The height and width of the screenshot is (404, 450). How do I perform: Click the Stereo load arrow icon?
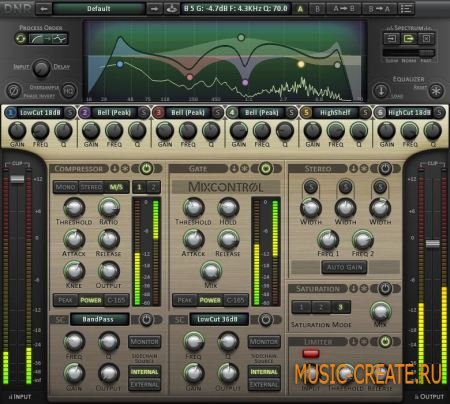click(354, 169)
